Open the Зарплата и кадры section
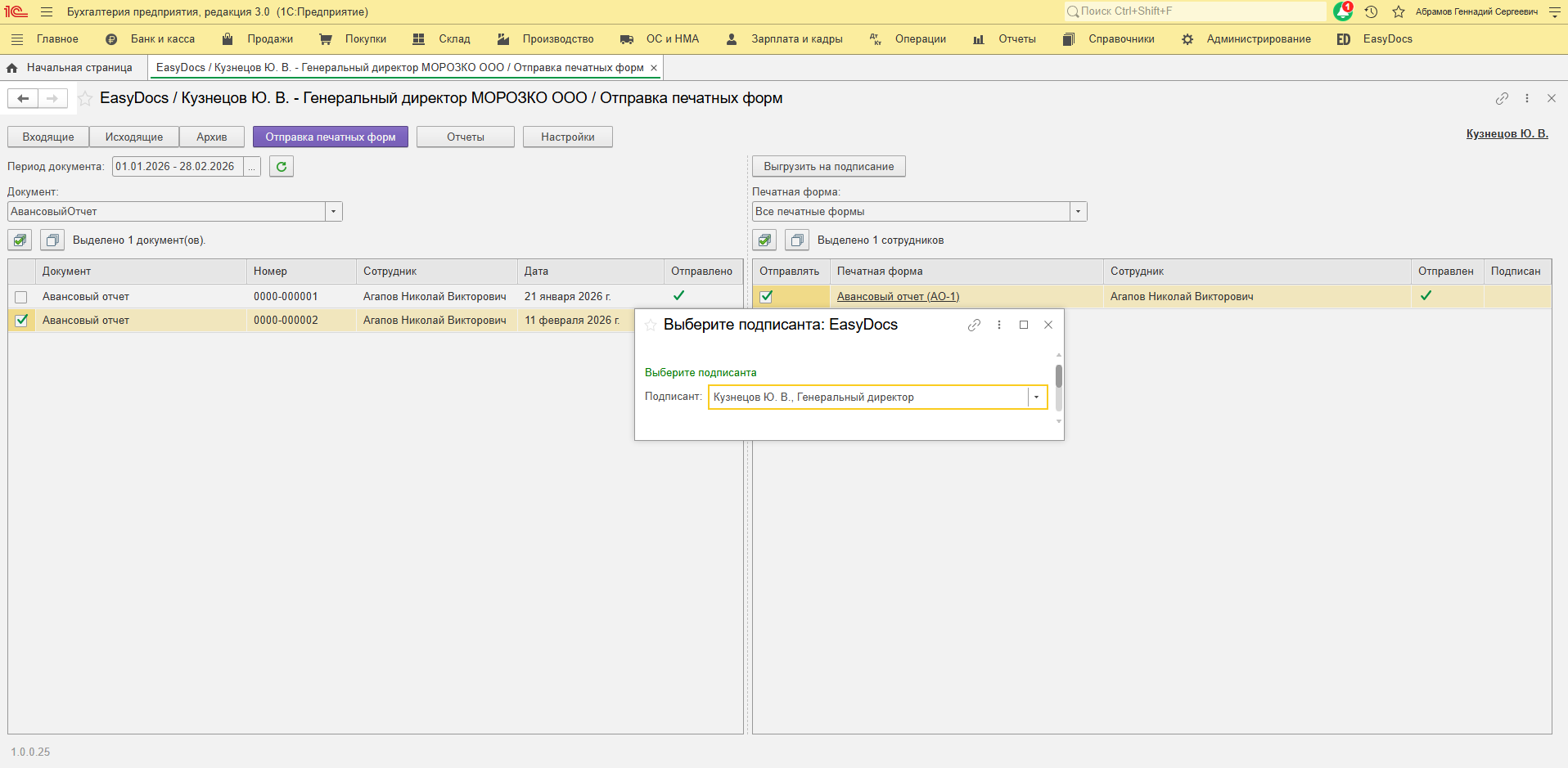This screenshot has width=1568, height=768. pyautogui.click(x=785, y=39)
